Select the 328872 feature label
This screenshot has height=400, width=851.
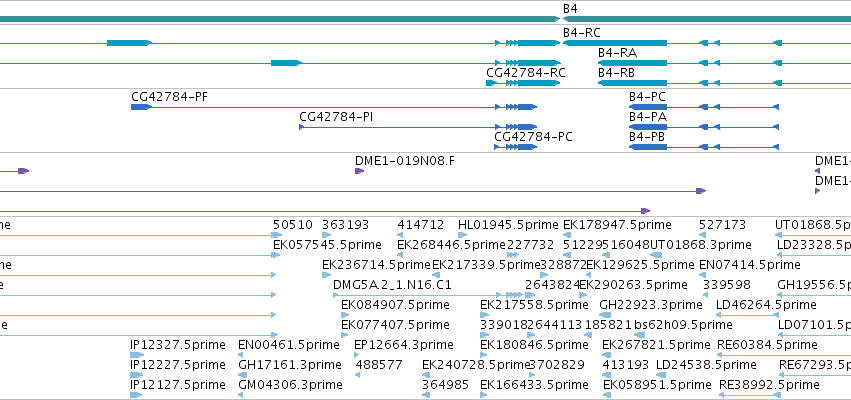[563, 265]
